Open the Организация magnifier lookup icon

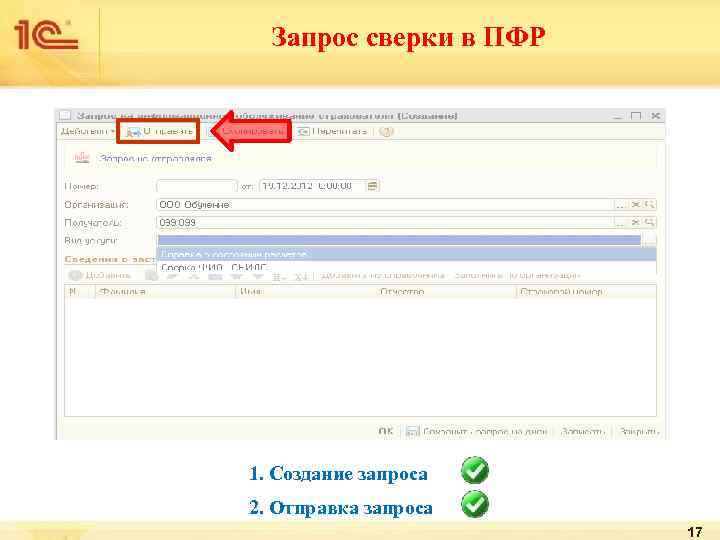(x=649, y=205)
